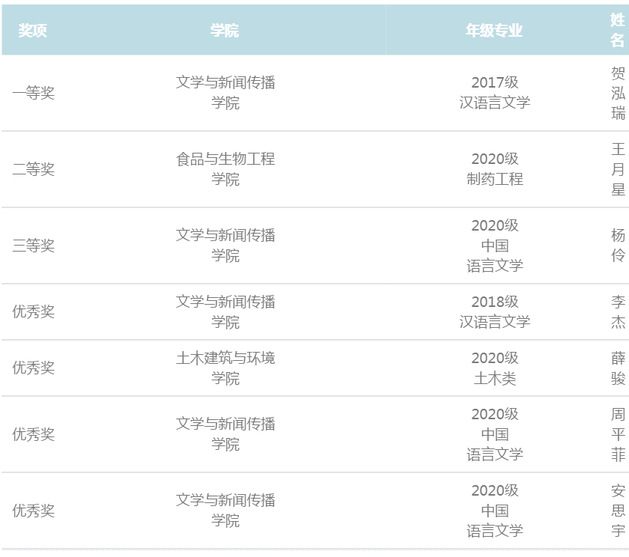The width and height of the screenshot is (629, 557).
Task: Select the 一等奖 award cell
Action: [32, 92]
